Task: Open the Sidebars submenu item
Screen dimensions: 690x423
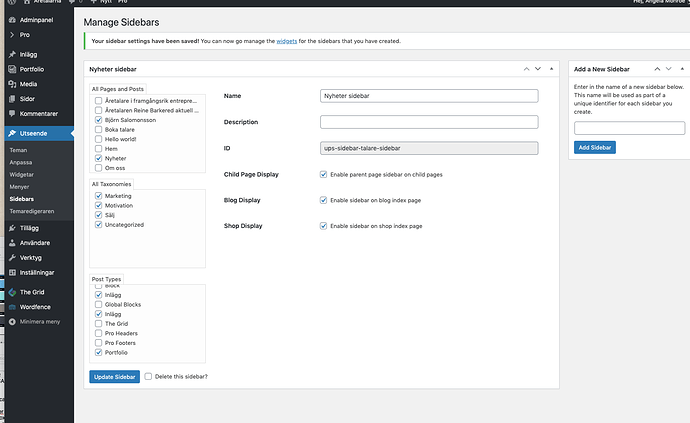Action: pos(22,199)
